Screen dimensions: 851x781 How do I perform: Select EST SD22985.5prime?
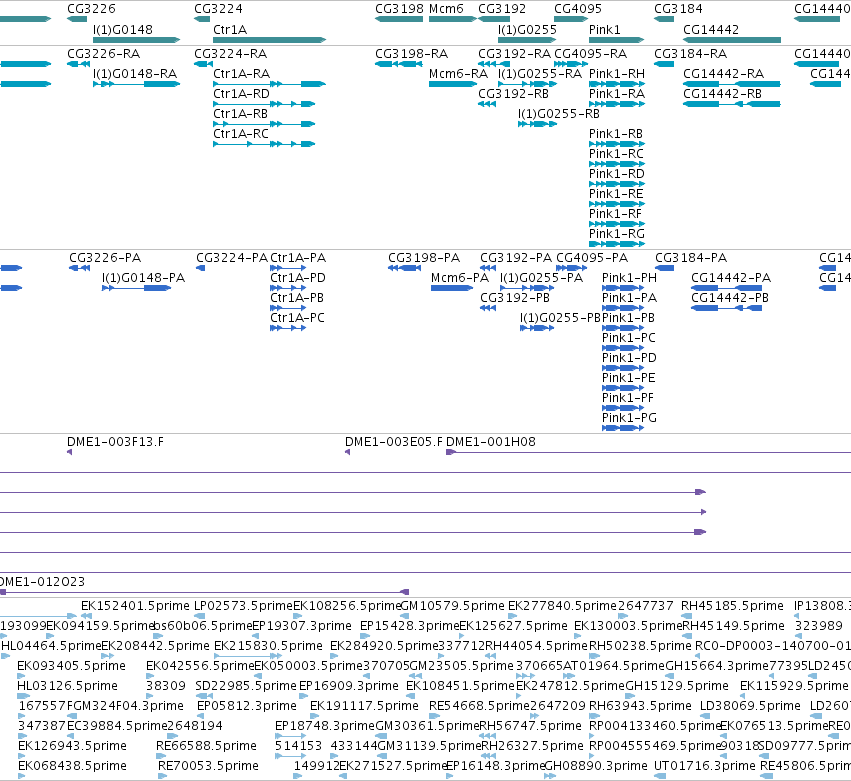click(246, 685)
